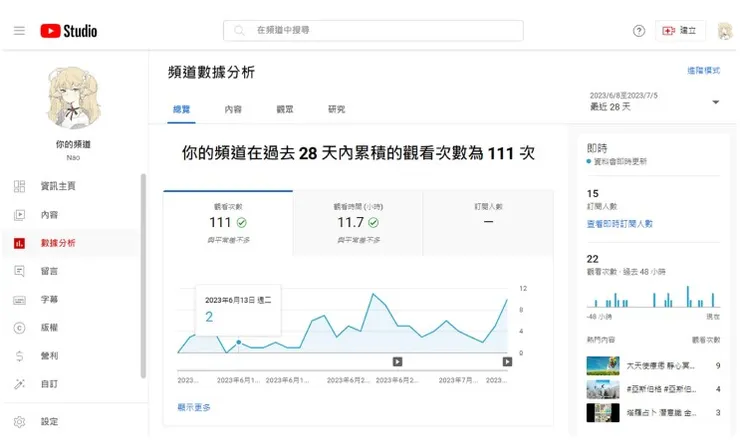
Task: Click the tooltip date 2023年6月13日
Action: tap(238, 300)
